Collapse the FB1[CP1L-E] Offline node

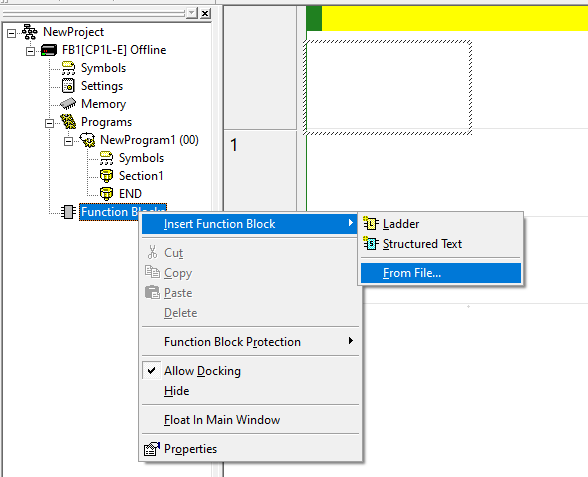coord(30,51)
